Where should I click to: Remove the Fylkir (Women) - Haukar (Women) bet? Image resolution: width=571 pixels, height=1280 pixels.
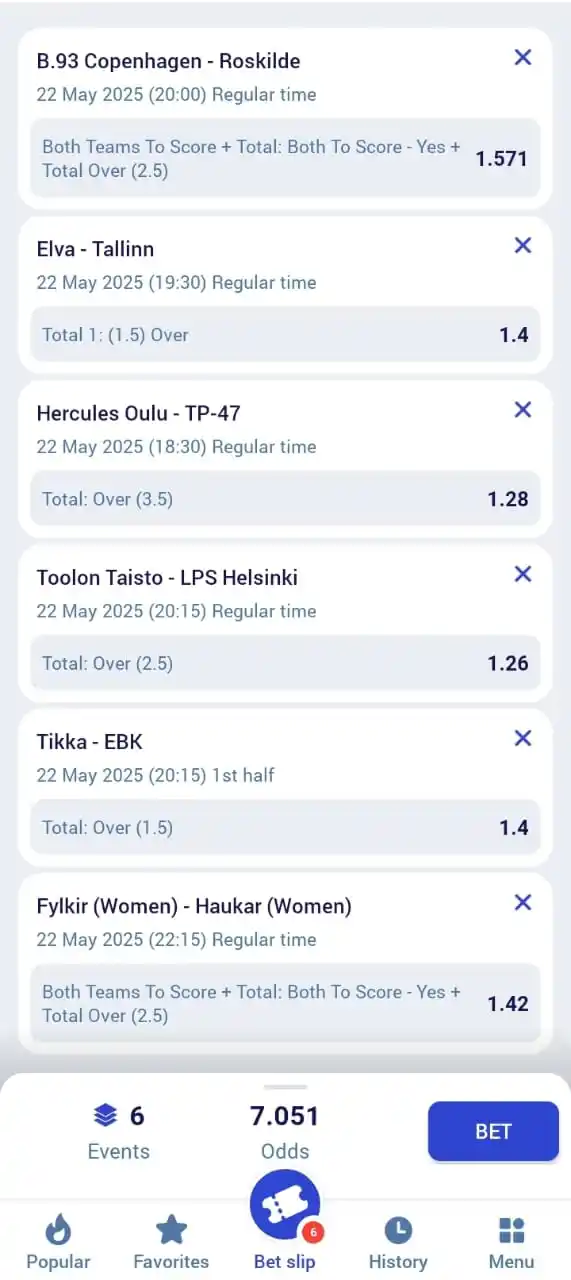click(522, 903)
